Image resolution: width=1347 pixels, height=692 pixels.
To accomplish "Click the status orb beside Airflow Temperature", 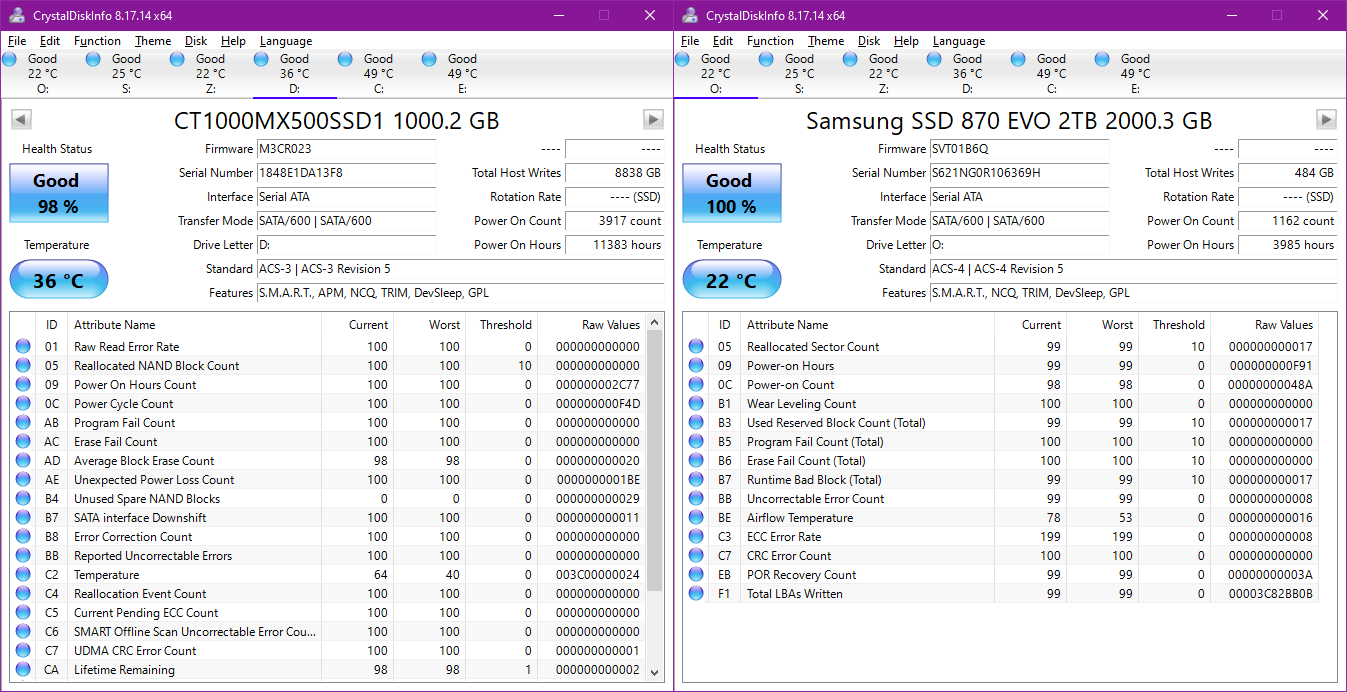I will tap(696, 518).
